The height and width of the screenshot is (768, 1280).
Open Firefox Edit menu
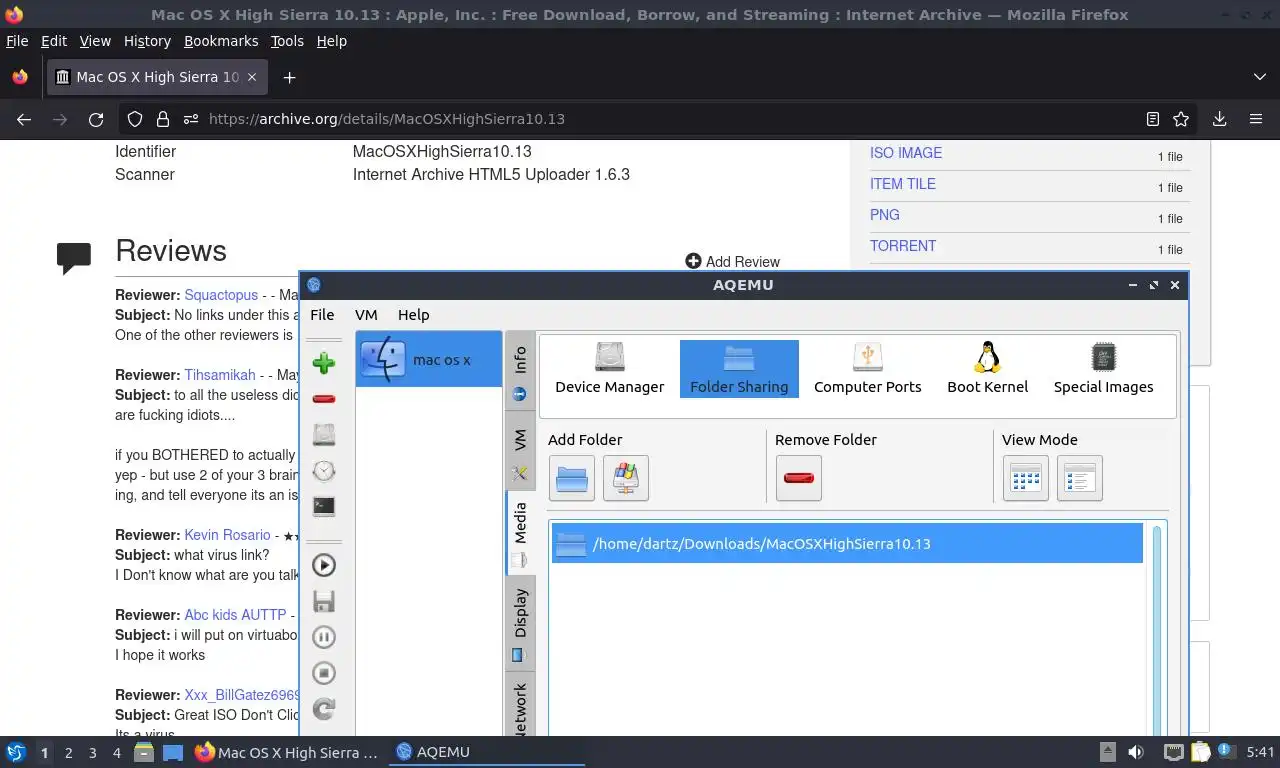[x=54, y=41]
